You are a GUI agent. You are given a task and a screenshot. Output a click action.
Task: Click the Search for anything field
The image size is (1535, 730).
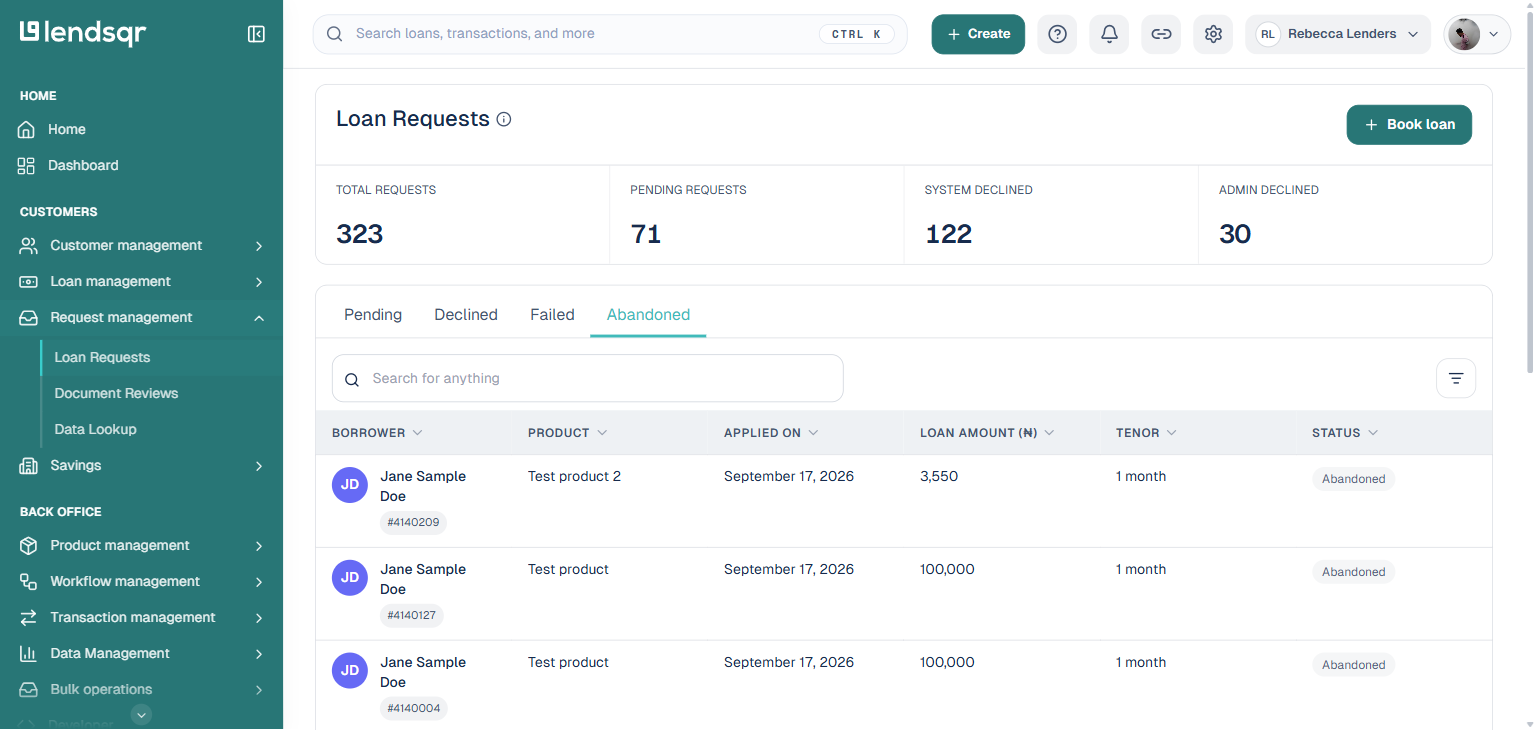588,379
